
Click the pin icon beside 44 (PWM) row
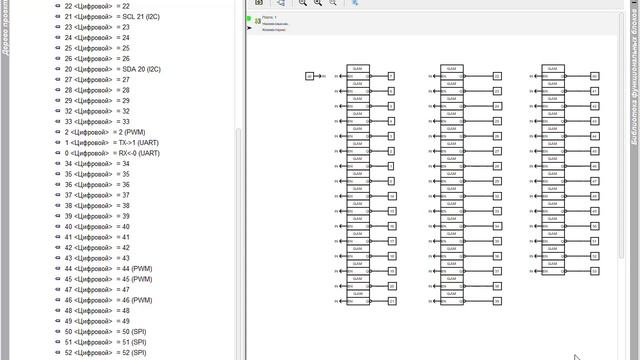58,269
